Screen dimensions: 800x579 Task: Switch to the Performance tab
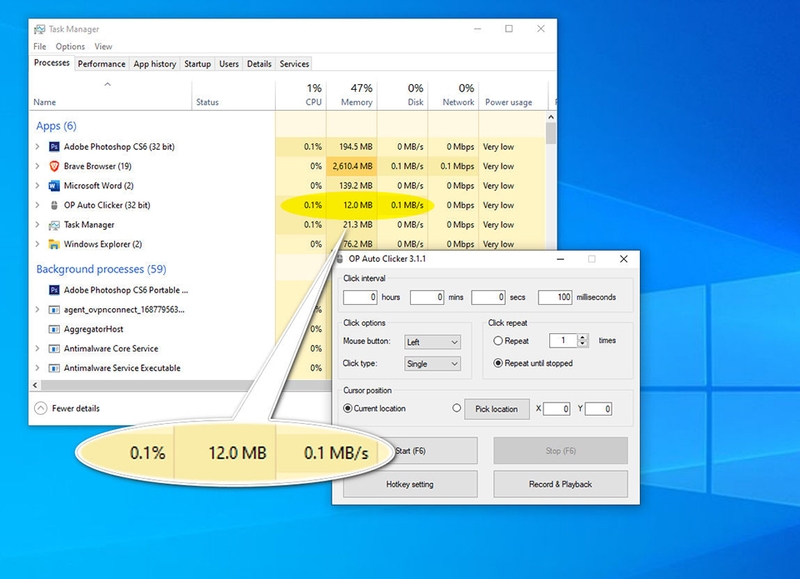tap(102, 64)
